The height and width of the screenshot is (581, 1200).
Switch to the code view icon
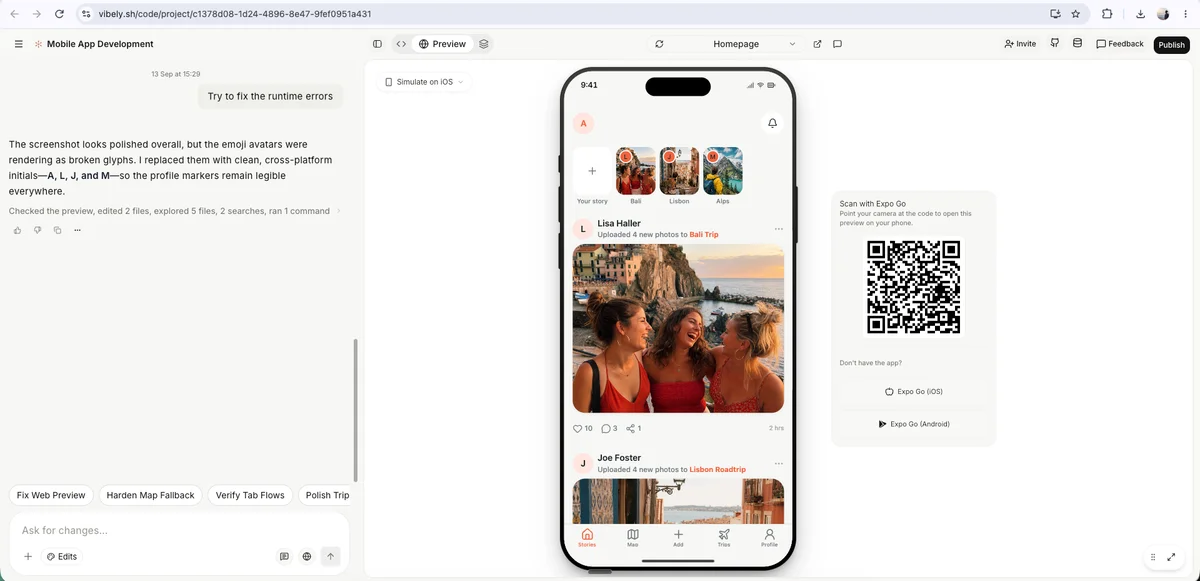tap(401, 44)
